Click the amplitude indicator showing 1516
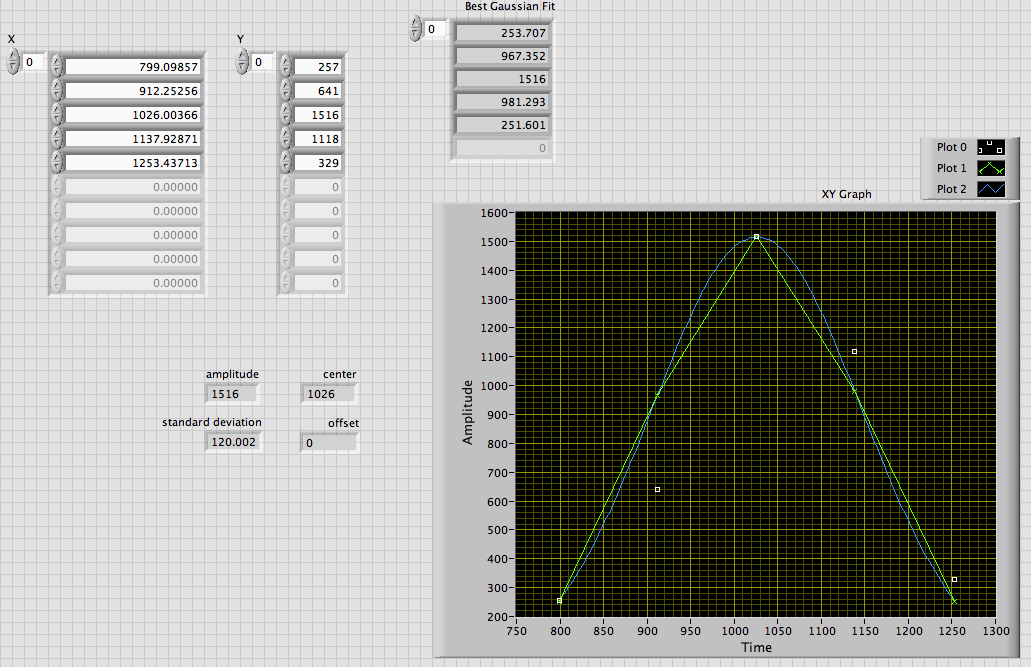 [x=232, y=394]
